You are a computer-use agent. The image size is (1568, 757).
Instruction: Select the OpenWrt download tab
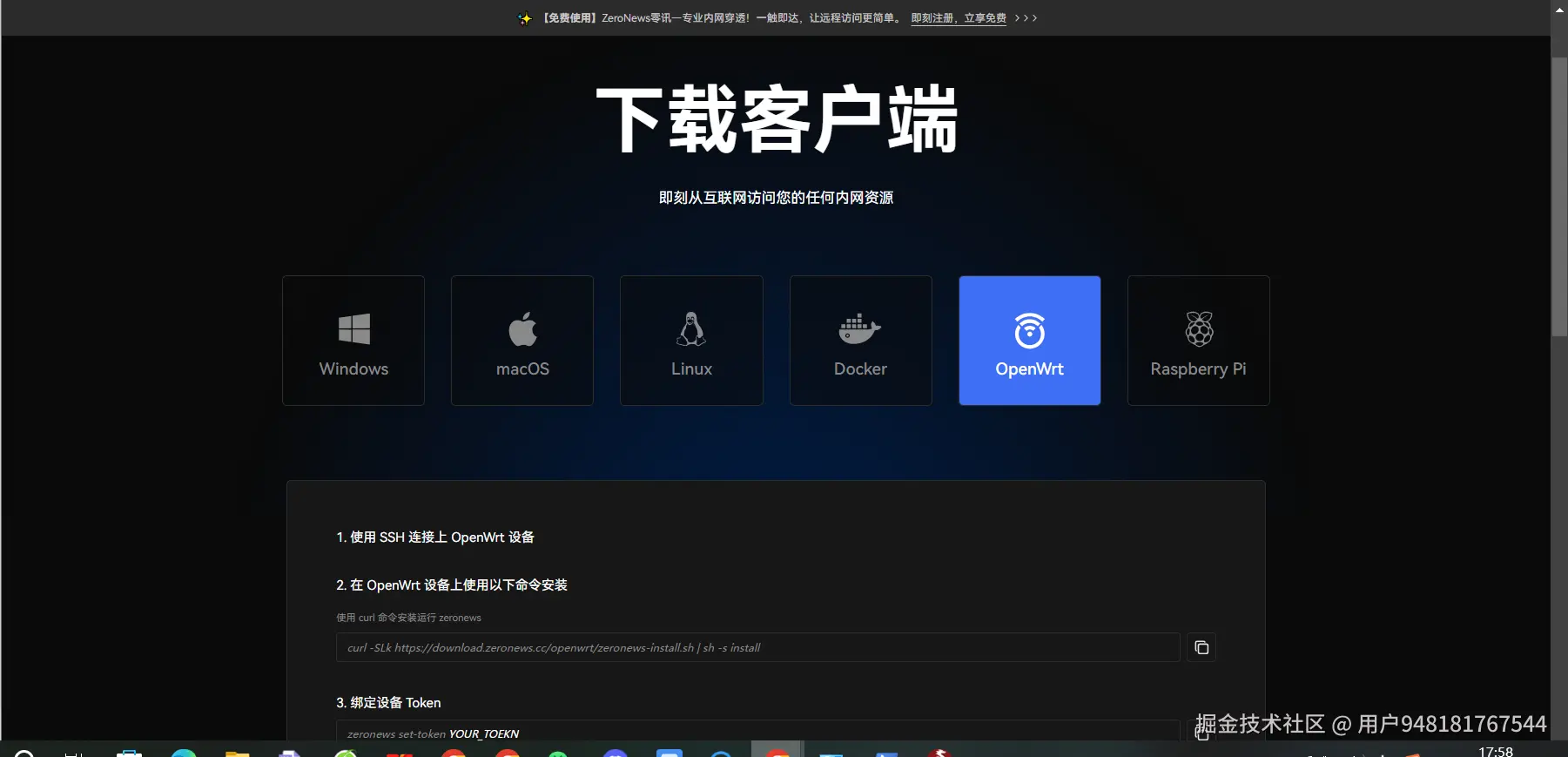[1030, 341]
